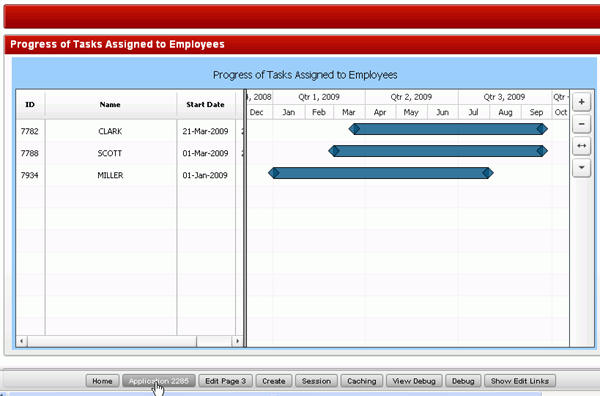Screen dimensions: 600x396
Task: Open the chart options down-arrow button
Action: 582,168
